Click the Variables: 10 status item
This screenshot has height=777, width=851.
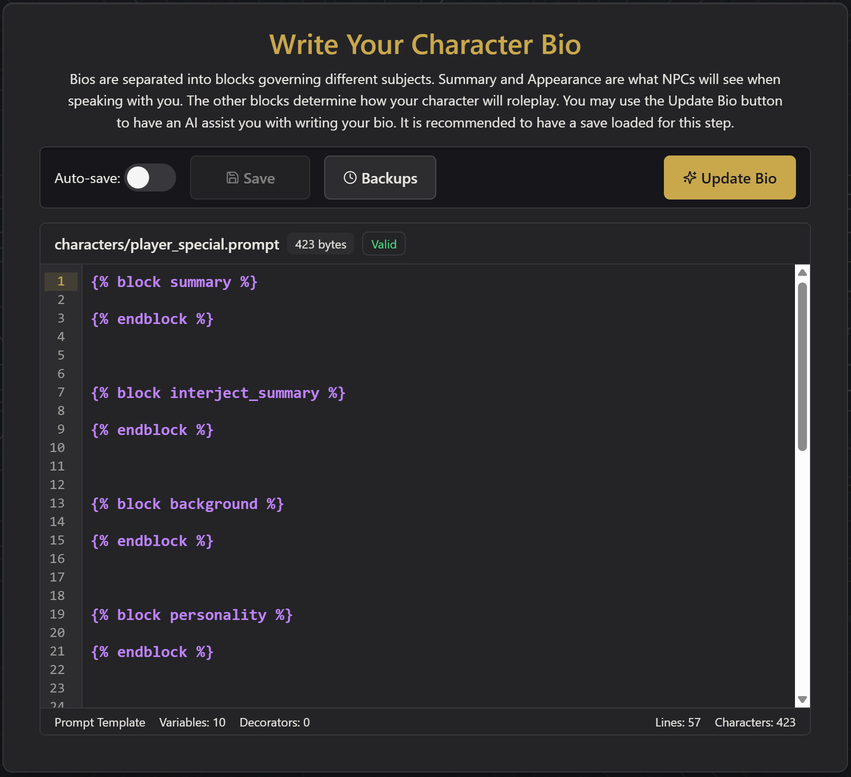192,723
